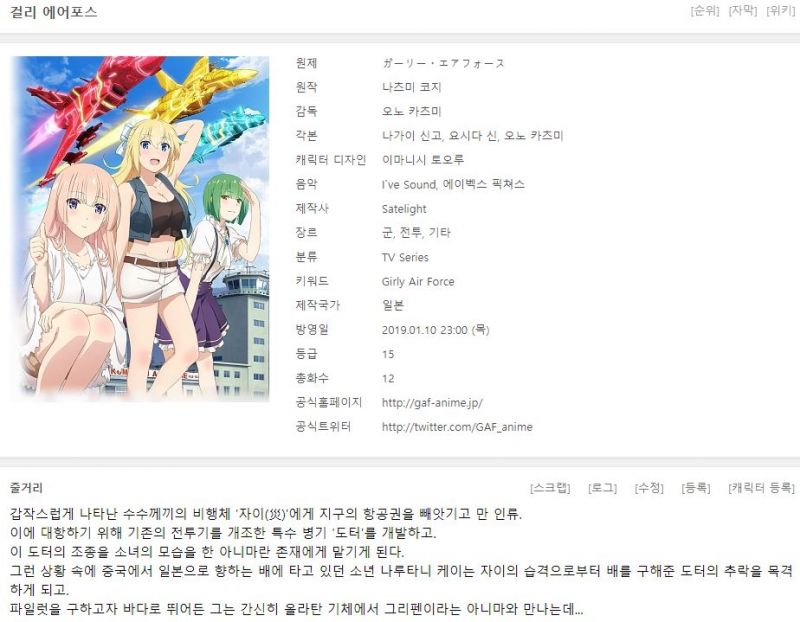Click the genre value 군, 전투, 기타

[416, 233]
